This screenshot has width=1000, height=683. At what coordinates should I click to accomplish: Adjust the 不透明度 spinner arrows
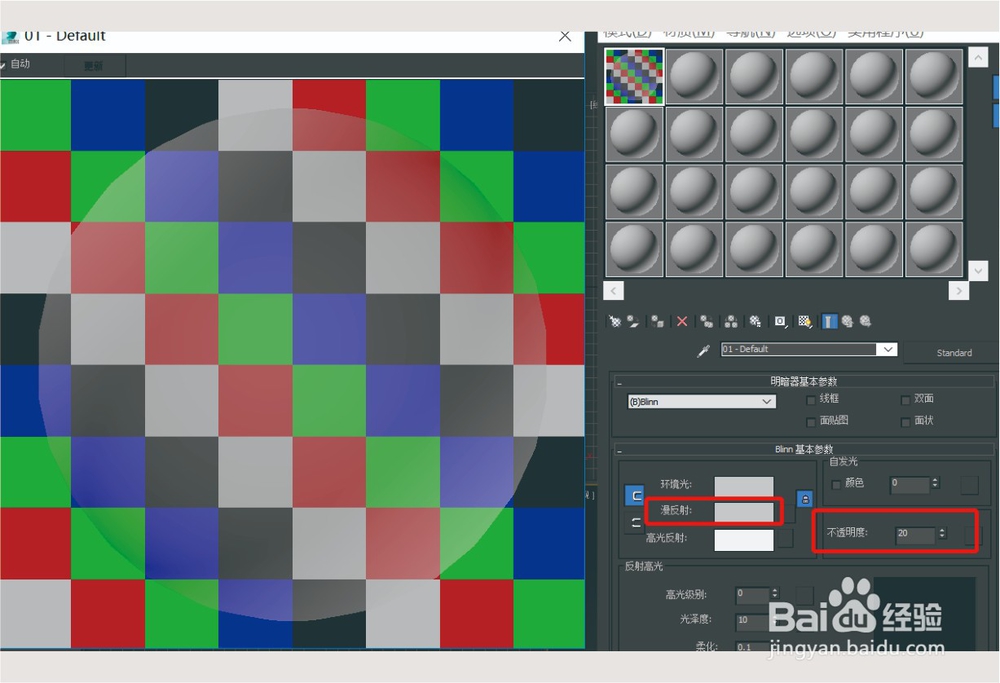tap(942, 533)
